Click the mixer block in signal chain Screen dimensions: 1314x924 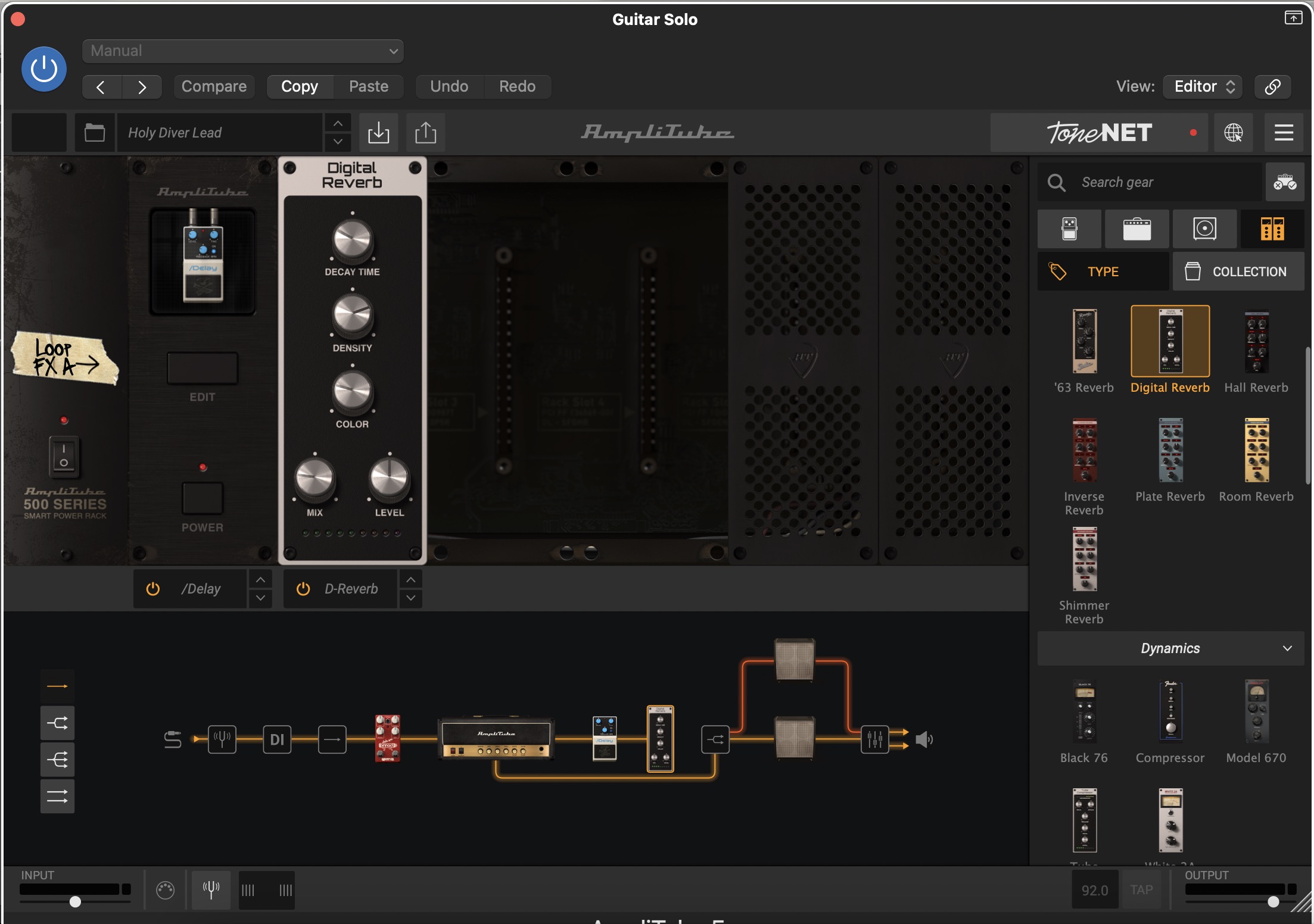[874, 739]
